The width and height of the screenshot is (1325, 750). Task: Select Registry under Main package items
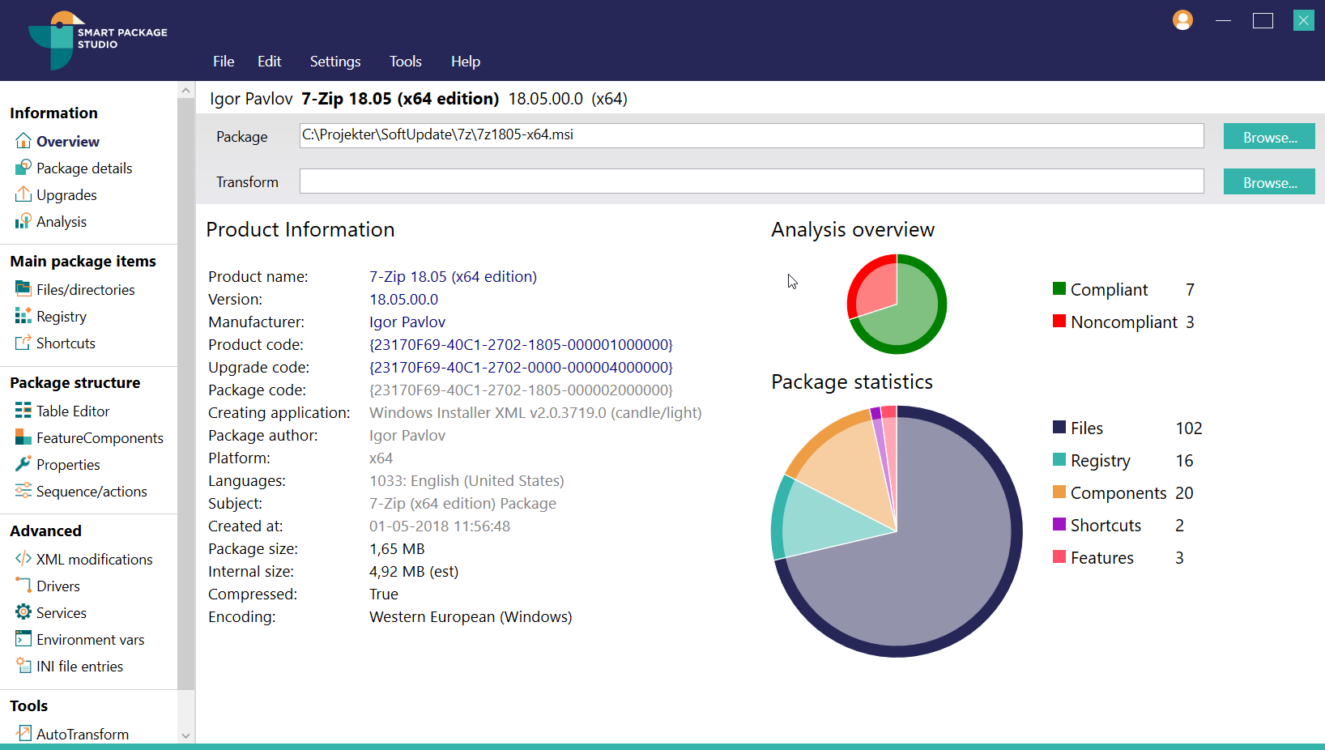coord(61,316)
